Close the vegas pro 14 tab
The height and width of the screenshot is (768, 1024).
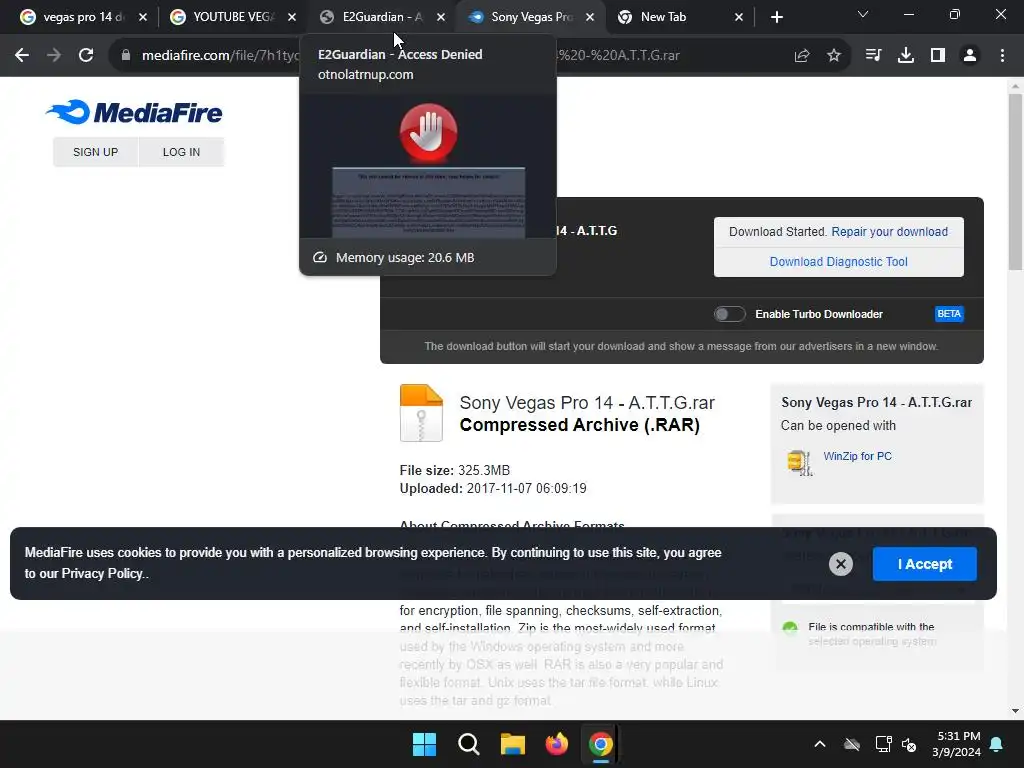[x=143, y=17]
